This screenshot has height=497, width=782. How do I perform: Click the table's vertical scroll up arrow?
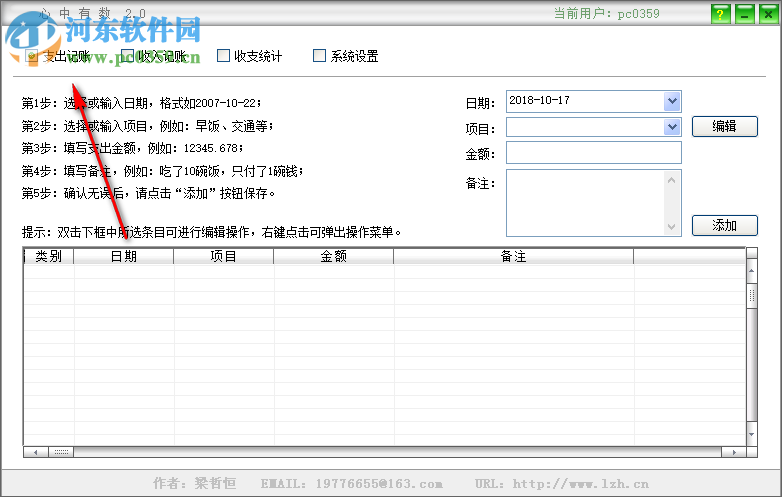coord(752,271)
